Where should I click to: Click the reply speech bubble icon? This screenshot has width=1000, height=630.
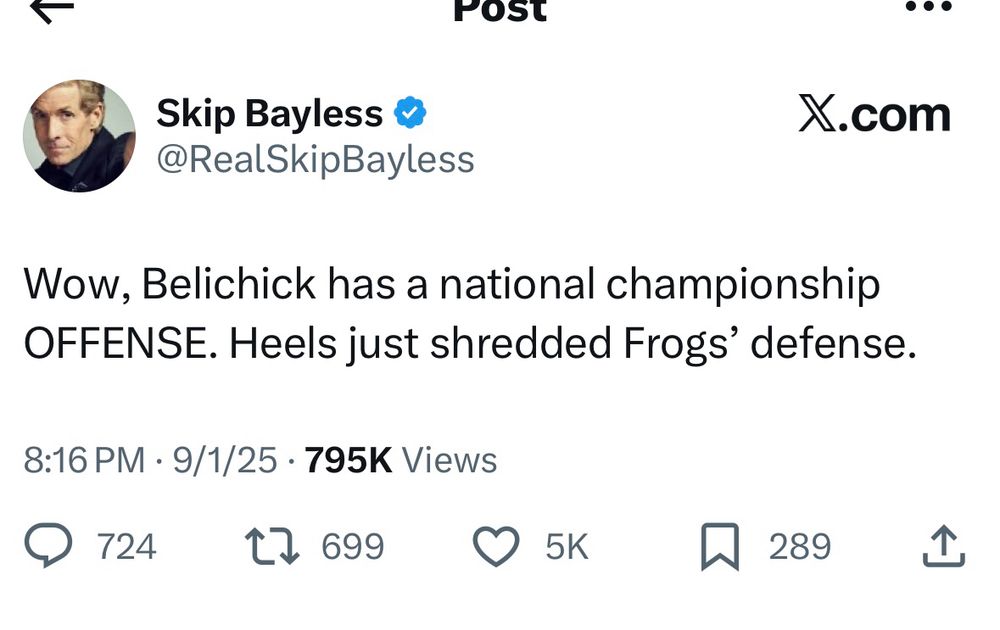pyautogui.click(x=48, y=545)
